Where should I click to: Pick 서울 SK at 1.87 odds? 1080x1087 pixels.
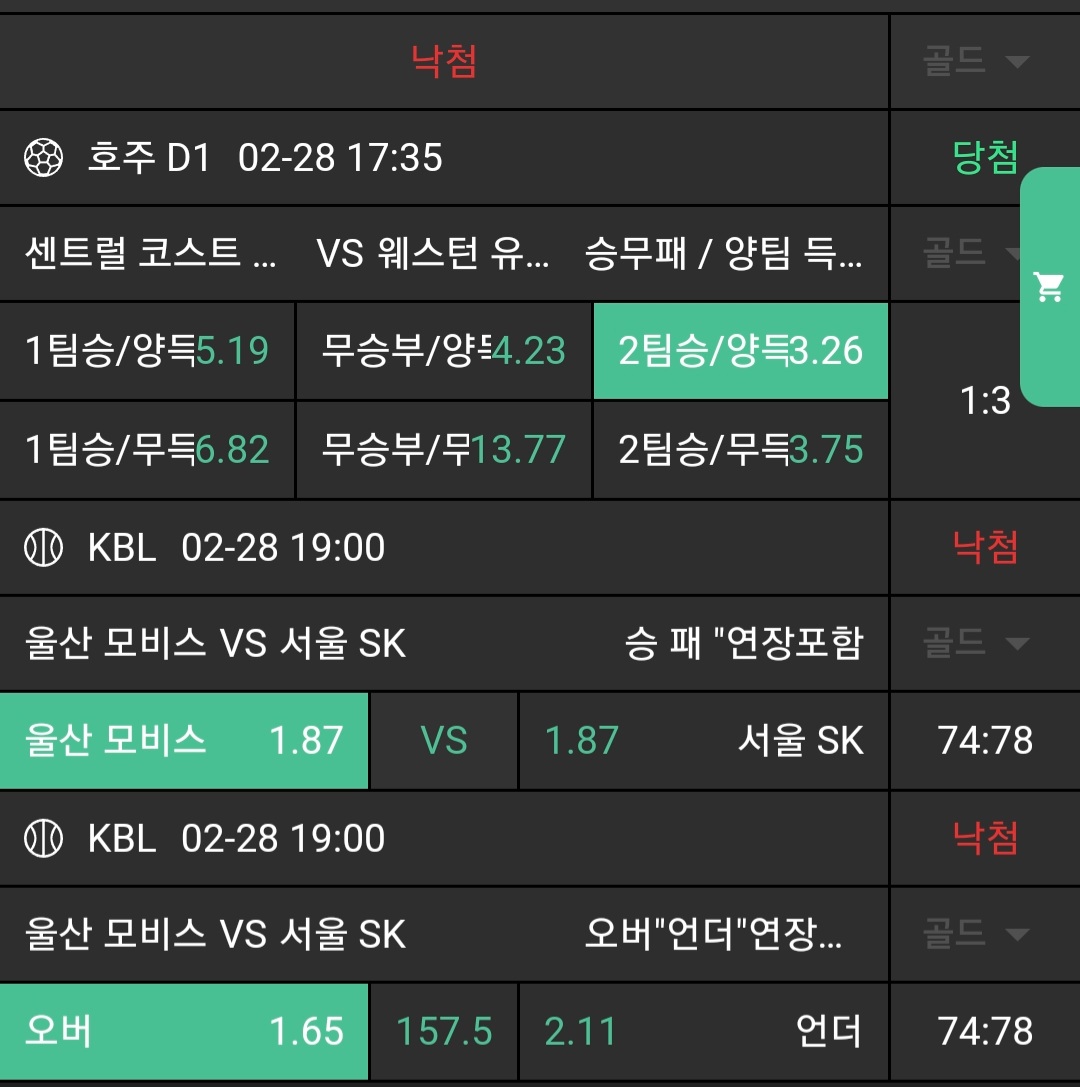tap(703, 741)
